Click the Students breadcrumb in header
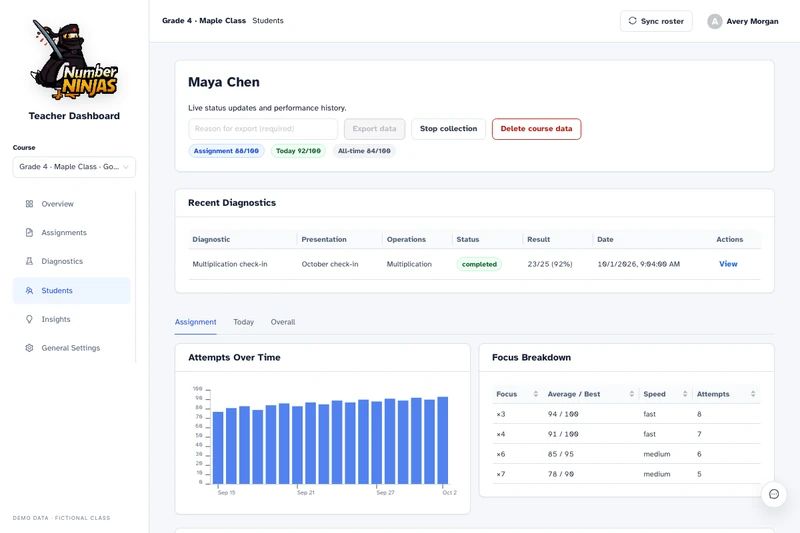800x533 pixels. [268, 21]
